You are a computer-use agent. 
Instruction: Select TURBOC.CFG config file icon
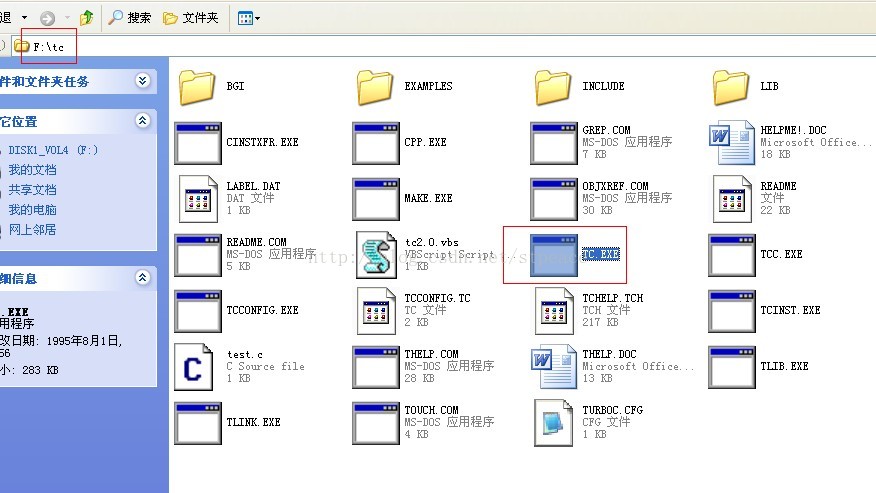click(x=554, y=423)
